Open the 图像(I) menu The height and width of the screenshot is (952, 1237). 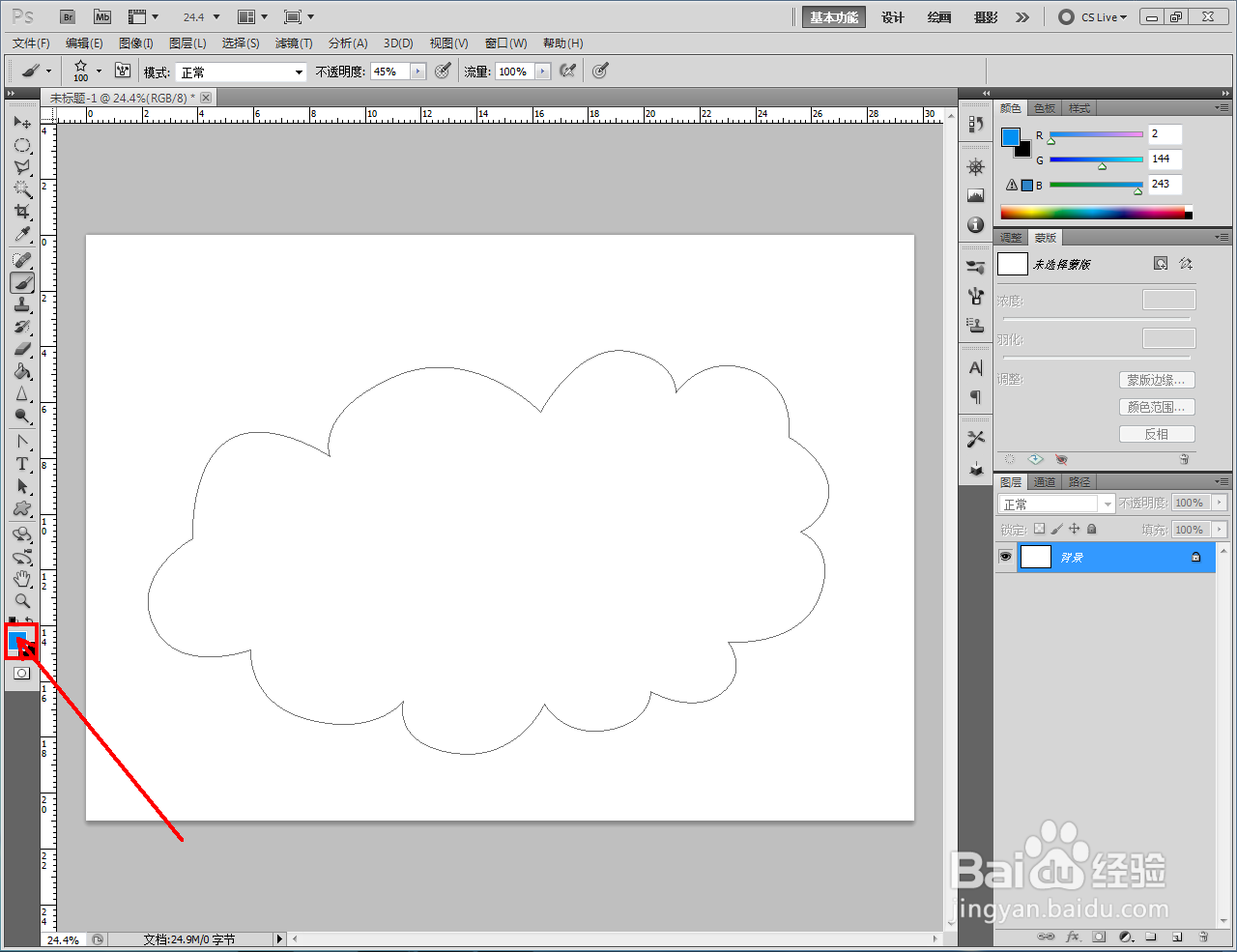click(136, 43)
